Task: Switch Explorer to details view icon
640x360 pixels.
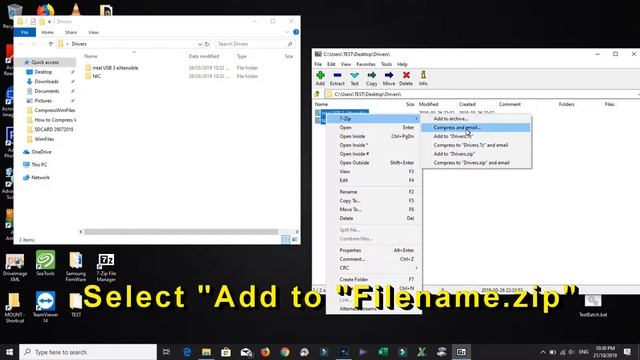Action: click(286, 240)
